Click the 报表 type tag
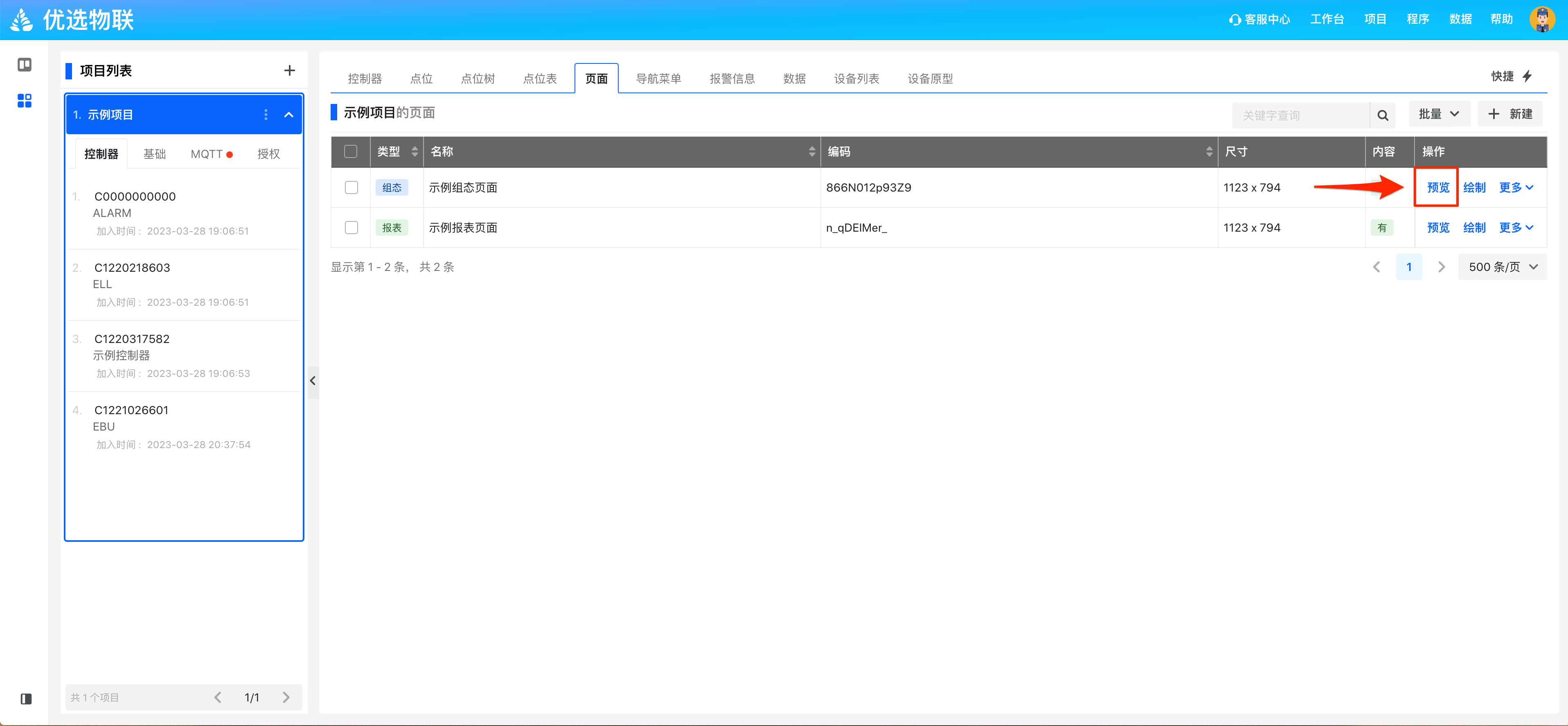This screenshot has height=726, width=1568. click(392, 228)
